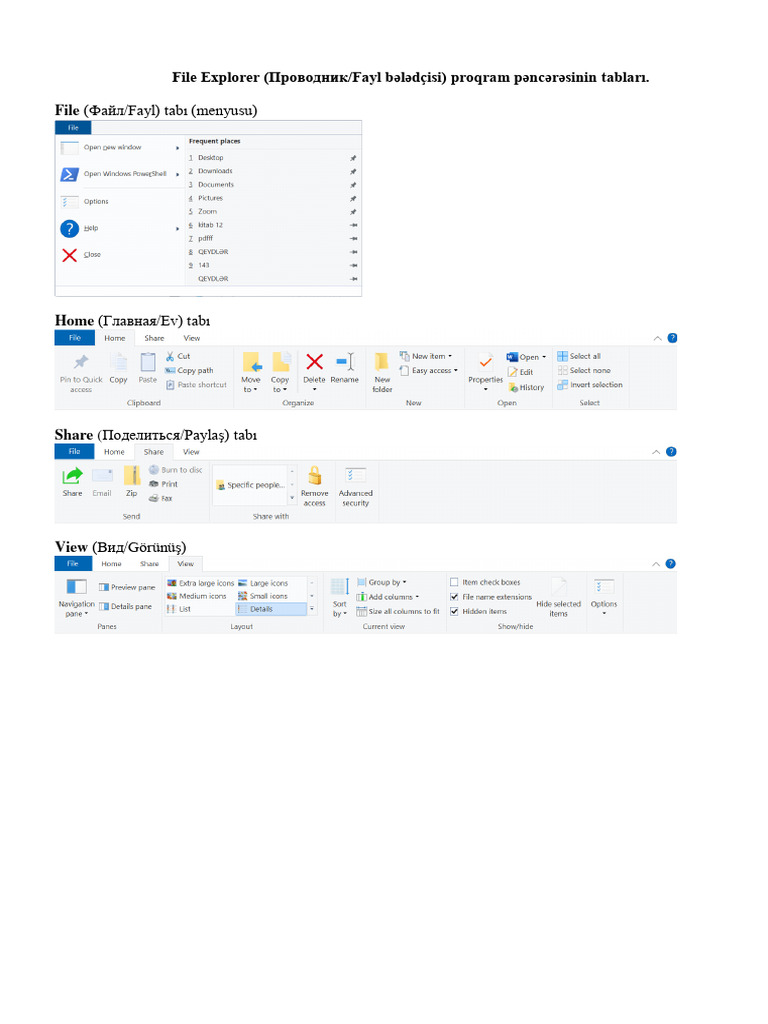Open Documents in Frequent places
Viewport: 768px width, 1024px height.
tap(216, 185)
